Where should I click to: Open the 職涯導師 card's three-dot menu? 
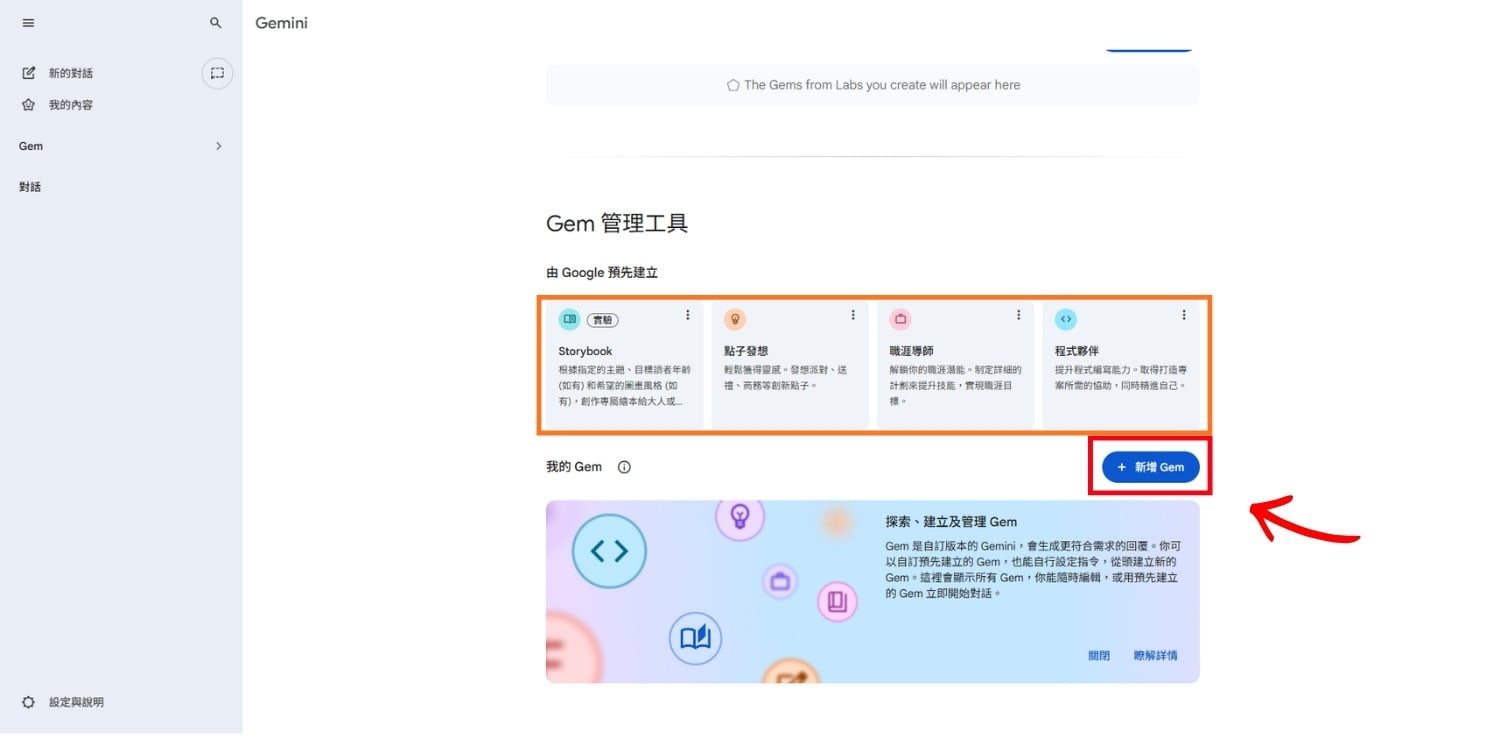pos(1018,314)
